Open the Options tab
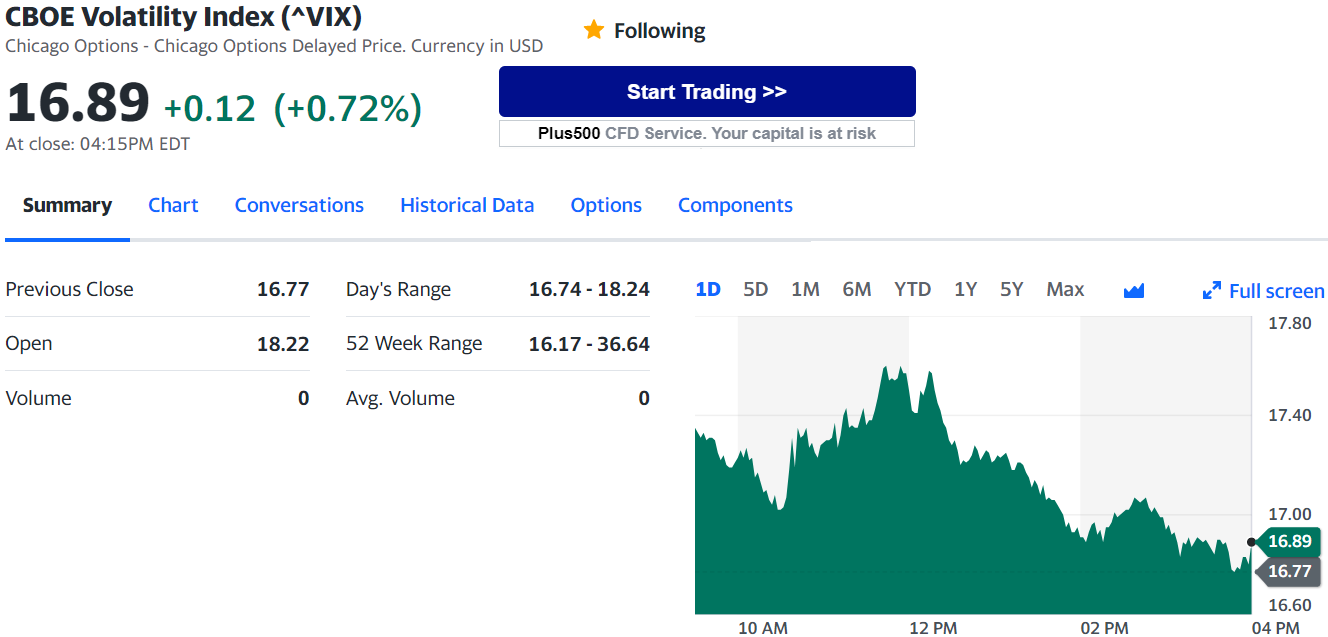The height and width of the screenshot is (637, 1328). (606, 205)
